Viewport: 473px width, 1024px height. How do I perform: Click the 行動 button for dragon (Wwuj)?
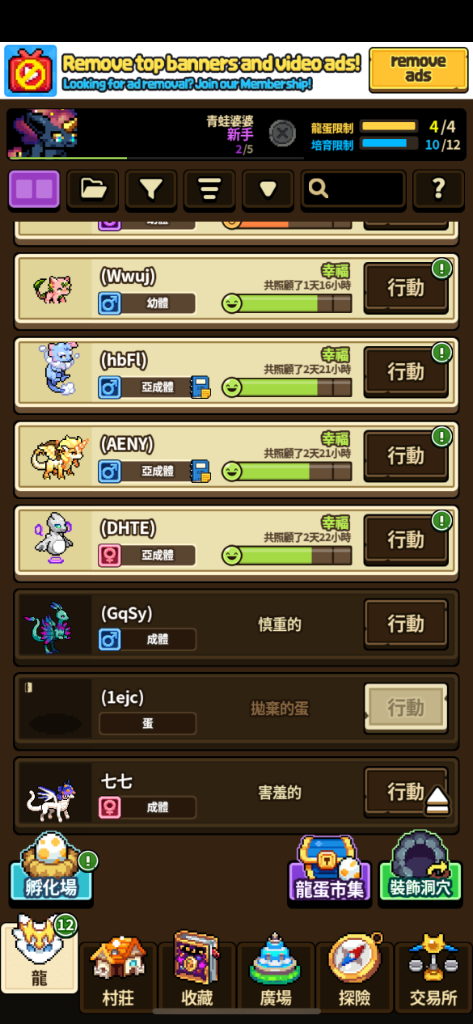(406, 287)
